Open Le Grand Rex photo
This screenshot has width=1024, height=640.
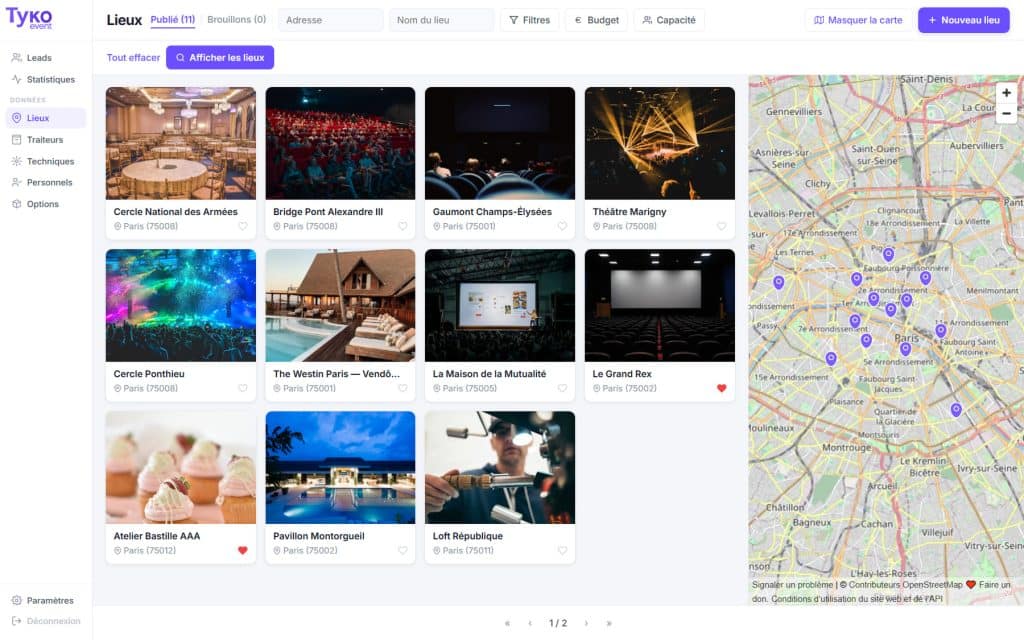point(660,305)
